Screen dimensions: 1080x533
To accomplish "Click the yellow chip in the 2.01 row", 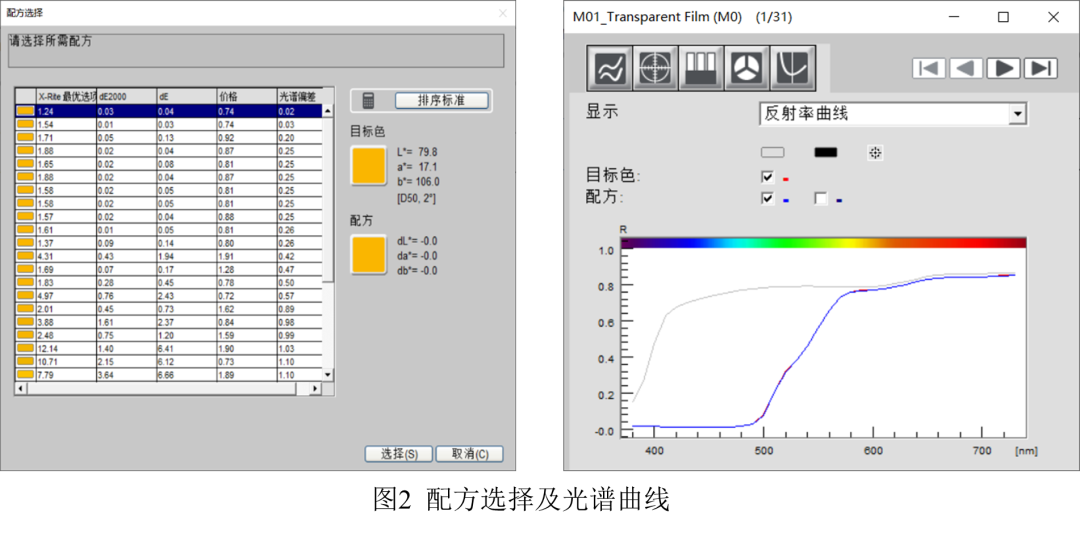I will click(x=25, y=309).
